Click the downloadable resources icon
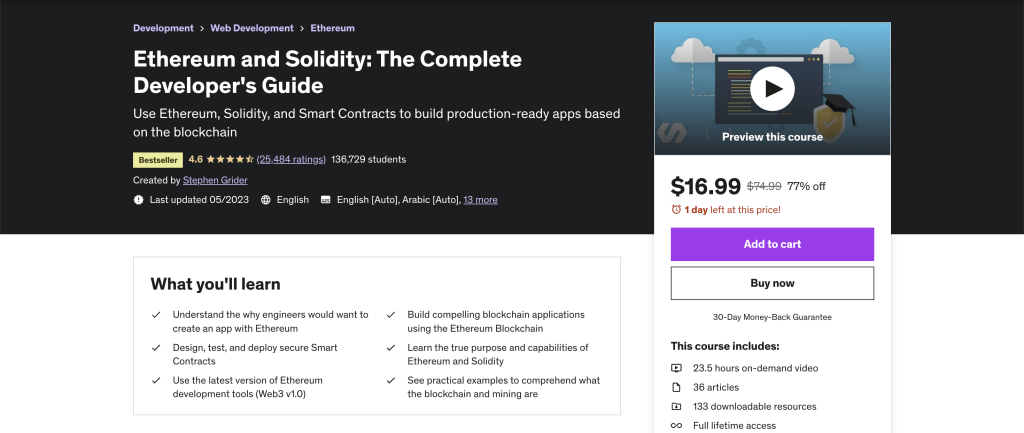The width and height of the screenshot is (1024, 433). (x=677, y=406)
